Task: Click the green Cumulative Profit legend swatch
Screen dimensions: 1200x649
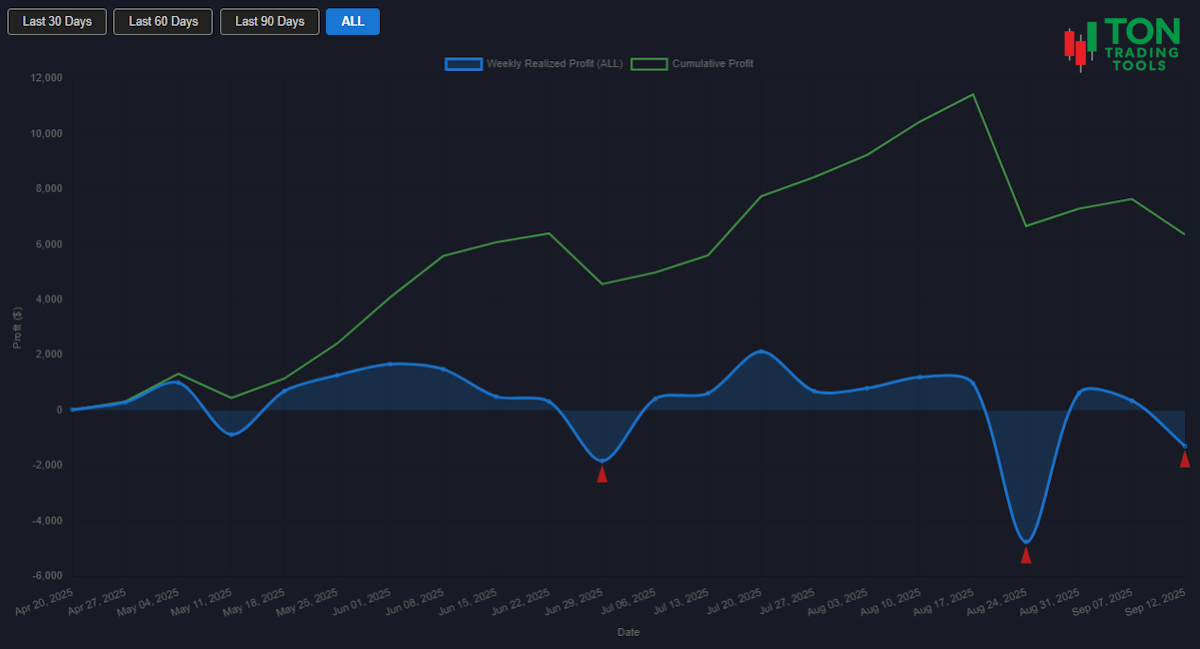Action: [649, 64]
